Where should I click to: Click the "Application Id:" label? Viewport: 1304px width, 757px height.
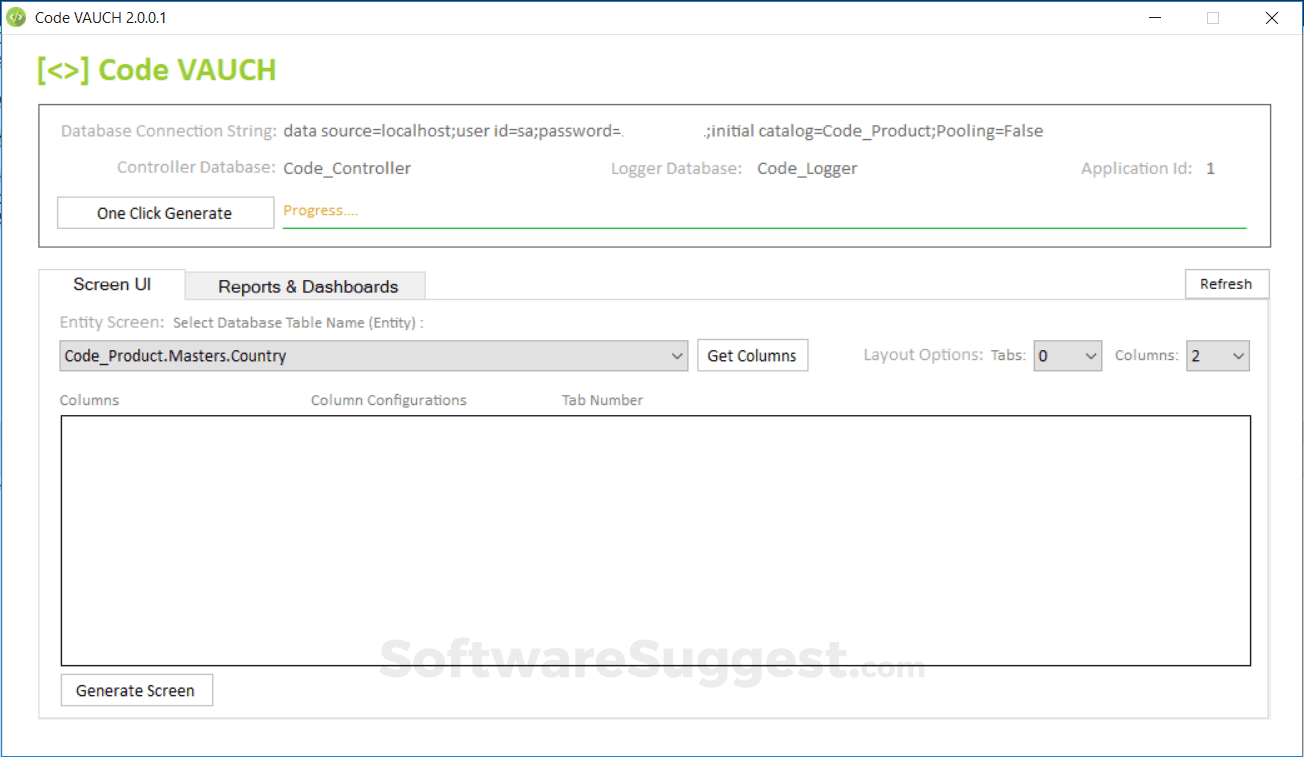click(x=1137, y=168)
